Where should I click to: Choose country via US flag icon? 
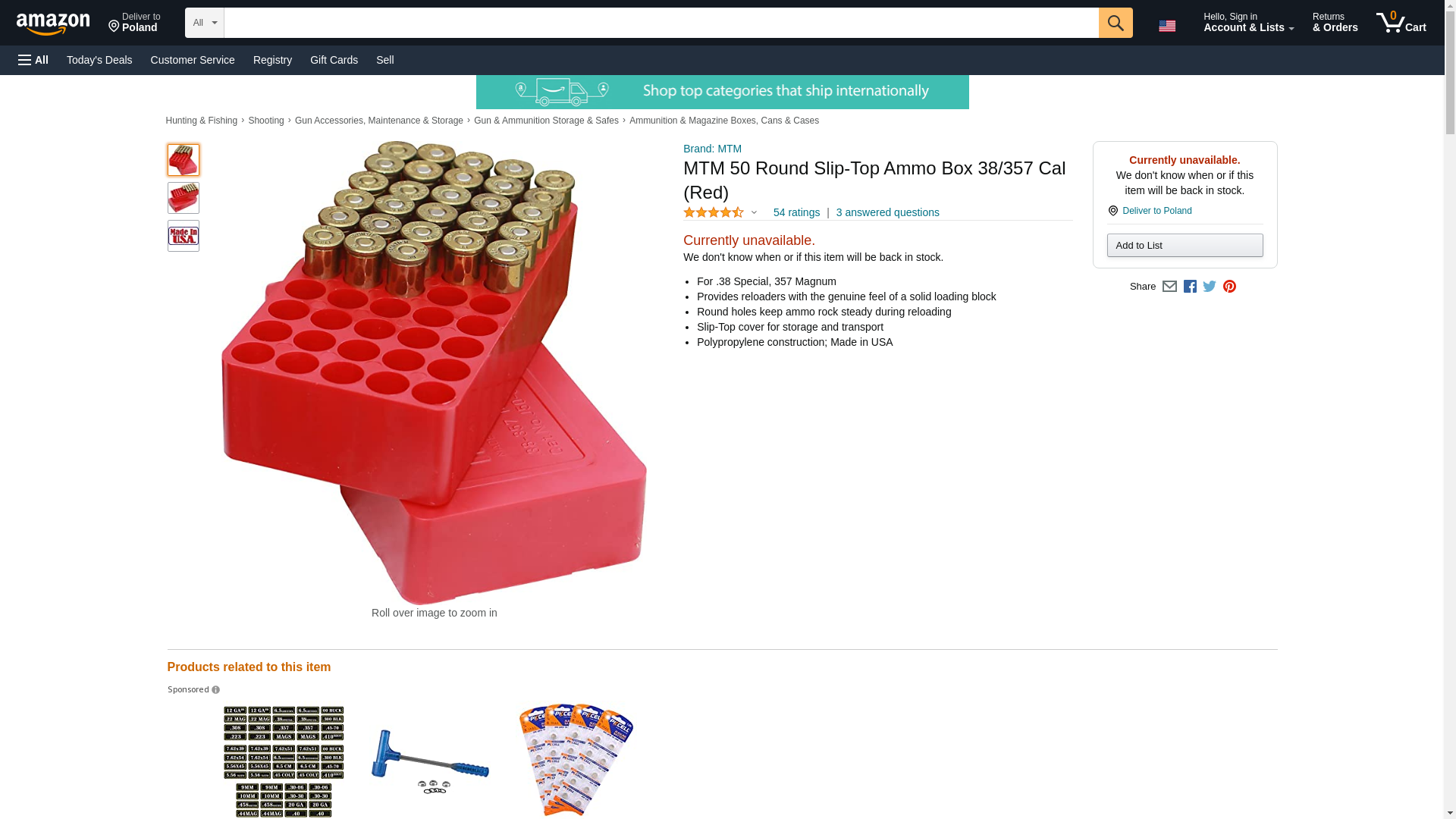click(1167, 26)
